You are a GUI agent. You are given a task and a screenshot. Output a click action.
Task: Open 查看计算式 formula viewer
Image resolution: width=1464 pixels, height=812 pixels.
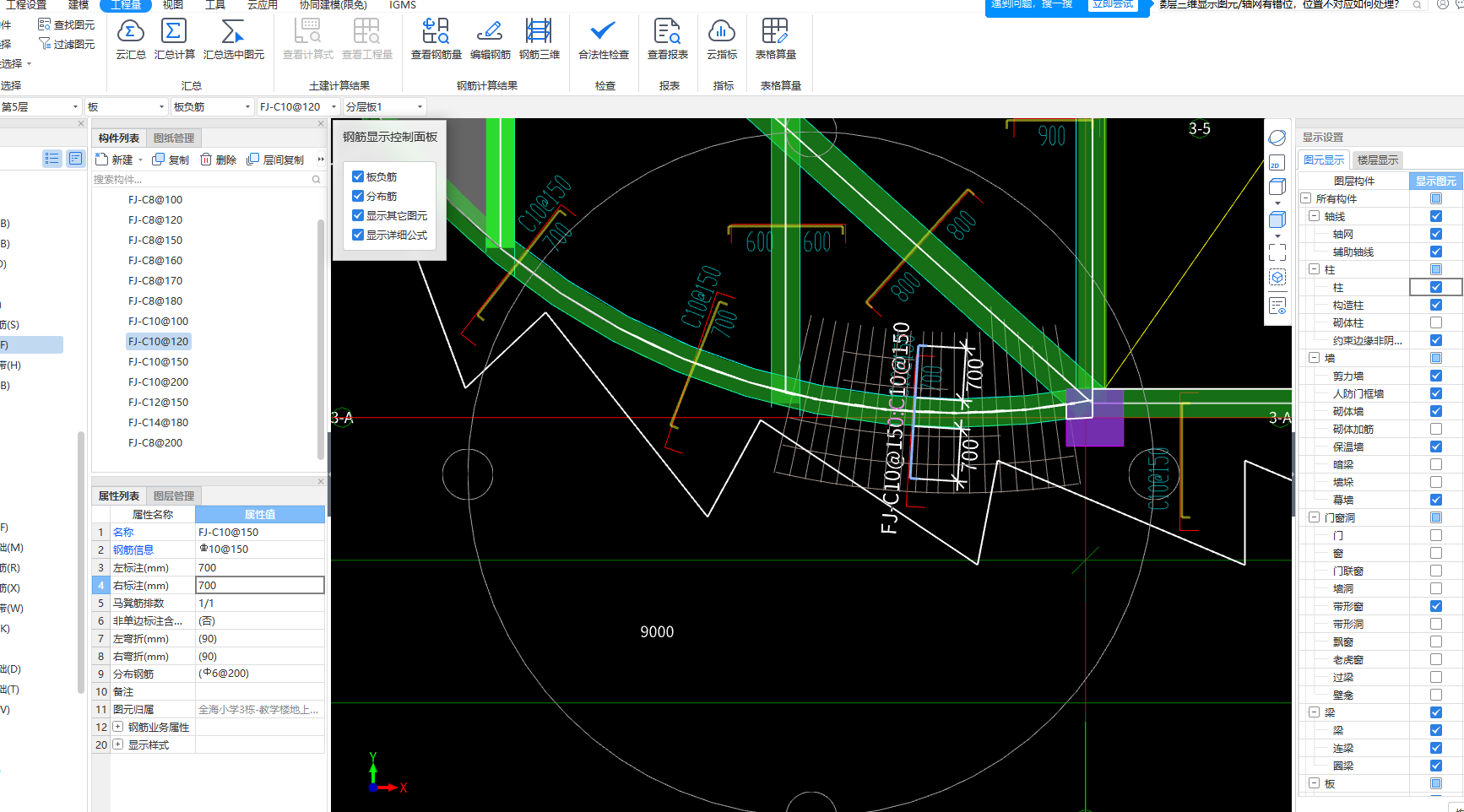307,39
